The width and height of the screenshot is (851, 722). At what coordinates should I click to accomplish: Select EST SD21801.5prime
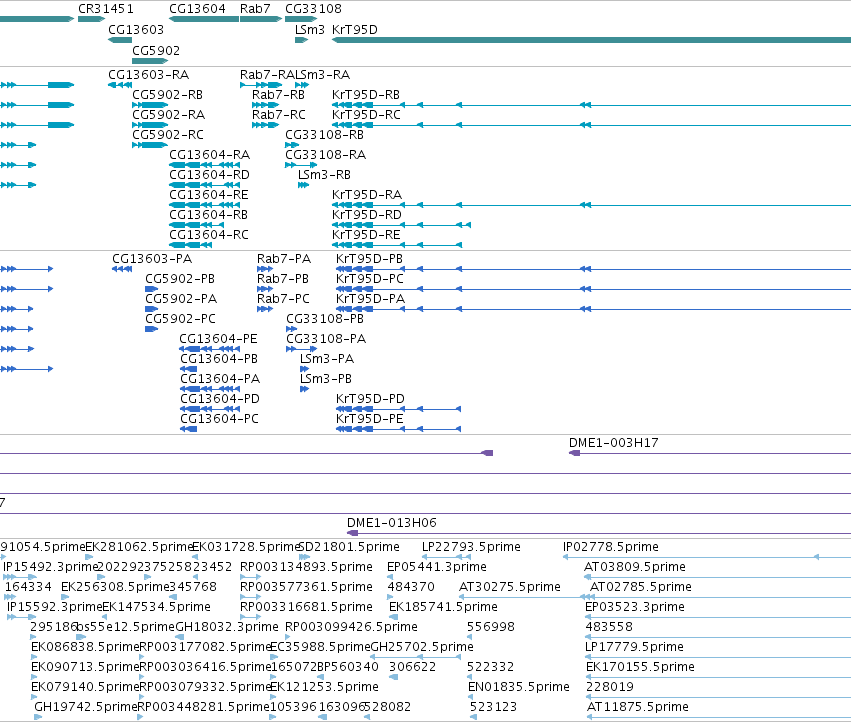pos(349,547)
